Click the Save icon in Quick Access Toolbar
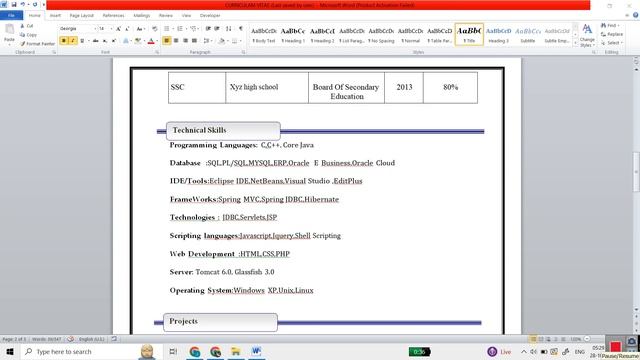 13,4
